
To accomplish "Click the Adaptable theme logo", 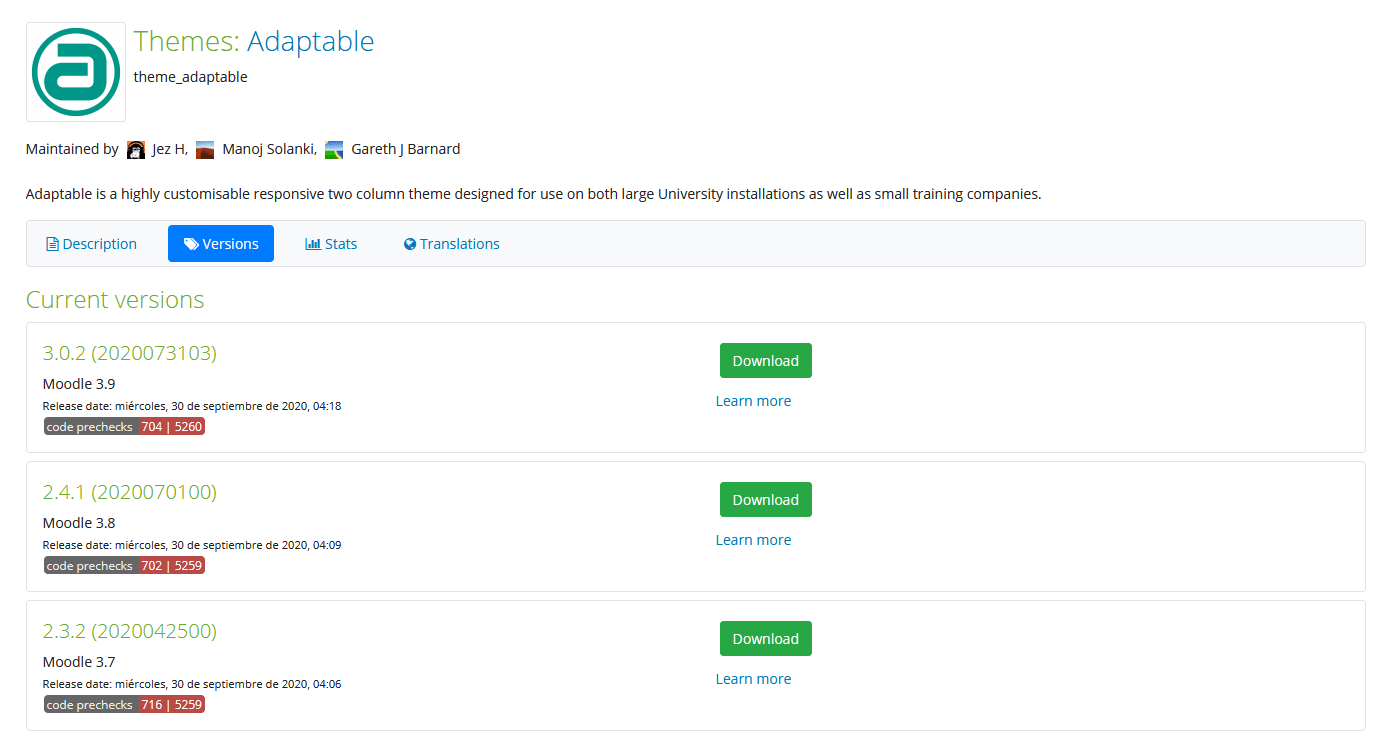I will (76, 72).
